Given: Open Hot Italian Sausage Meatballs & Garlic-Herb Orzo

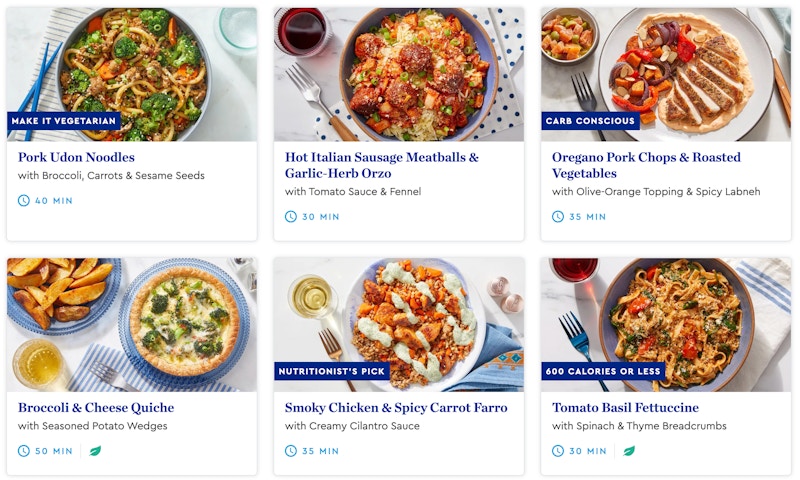Looking at the screenshot, I should 381,166.
